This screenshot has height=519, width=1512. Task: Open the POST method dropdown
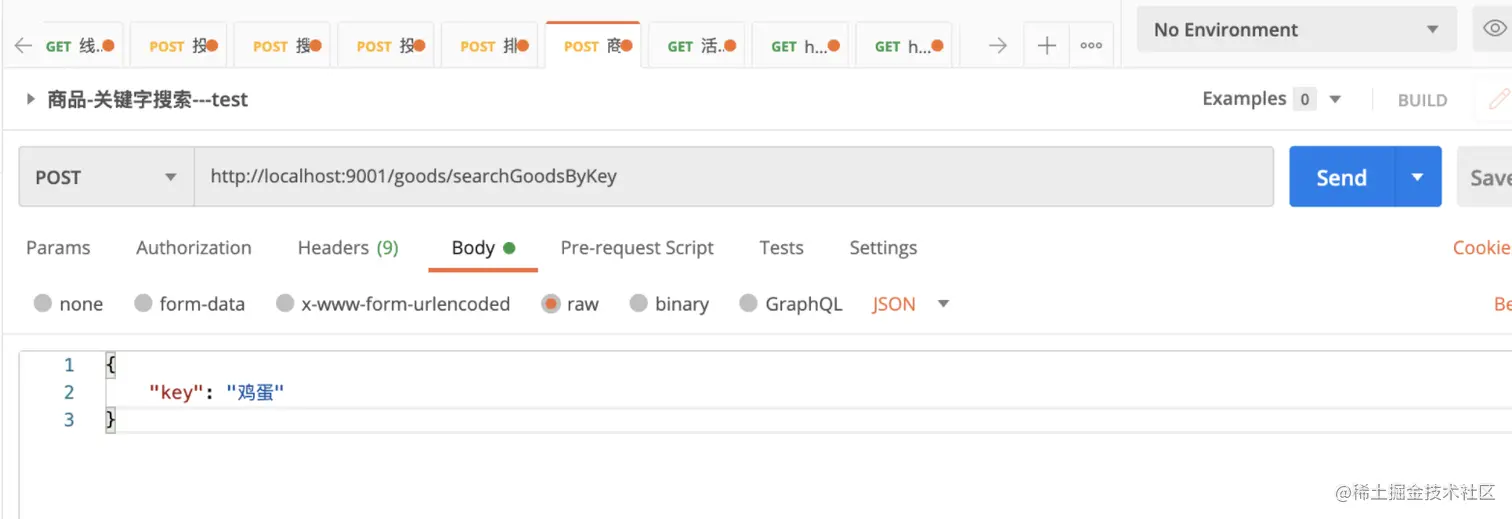click(106, 177)
